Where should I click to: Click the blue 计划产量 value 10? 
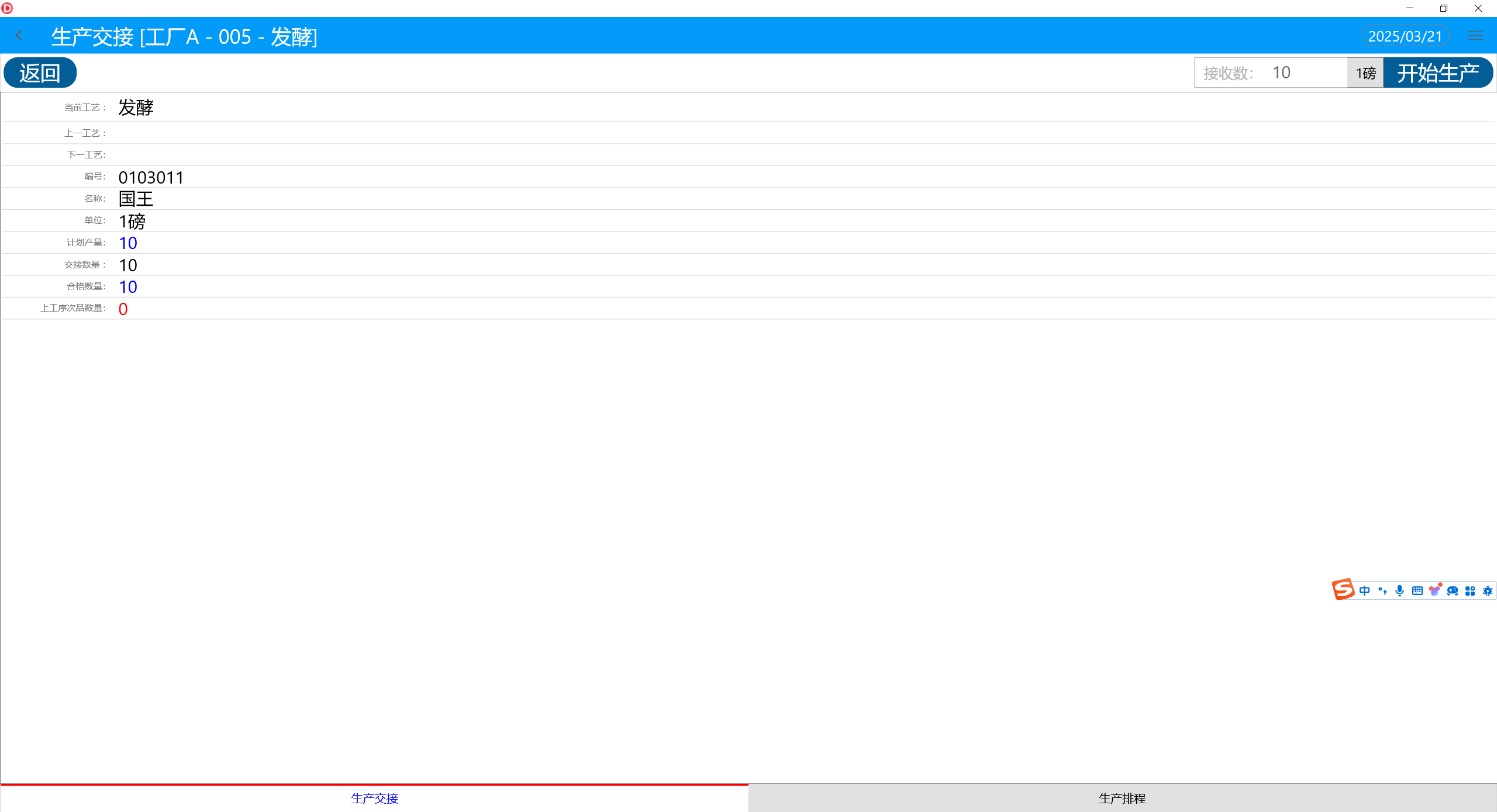pyautogui.click(x=127, y=243)
